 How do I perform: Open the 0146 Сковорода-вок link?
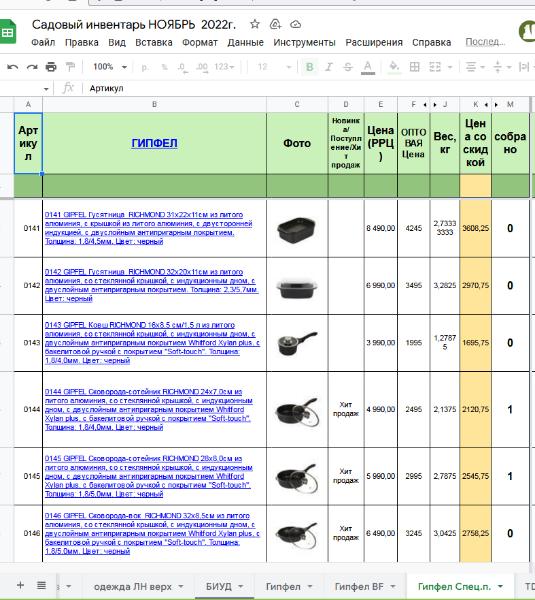(152, 533)
